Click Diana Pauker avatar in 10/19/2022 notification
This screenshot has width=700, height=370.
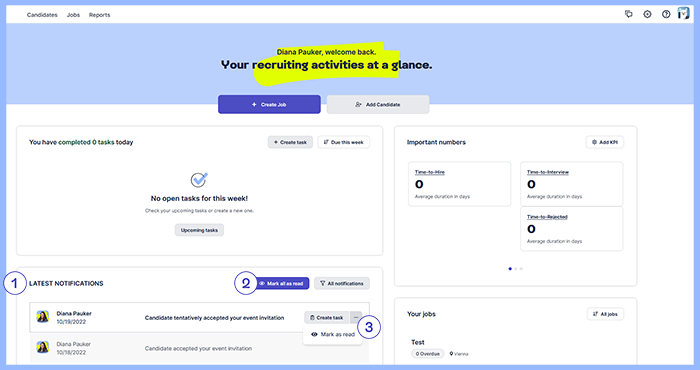(x=42, y=317)
